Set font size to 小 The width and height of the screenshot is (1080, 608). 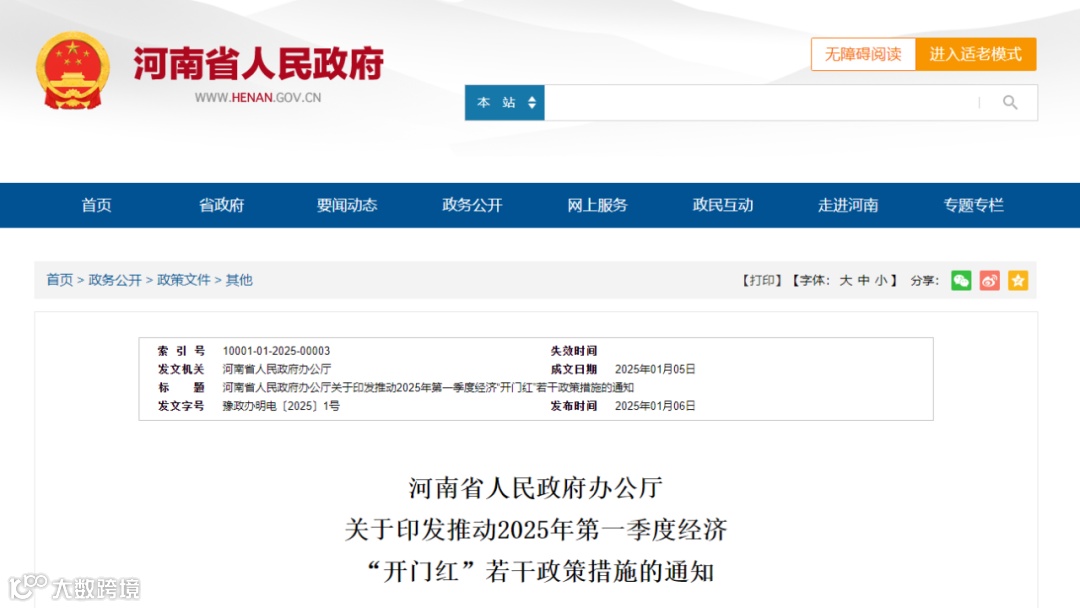pyautogui.click(x=882, y=280)
